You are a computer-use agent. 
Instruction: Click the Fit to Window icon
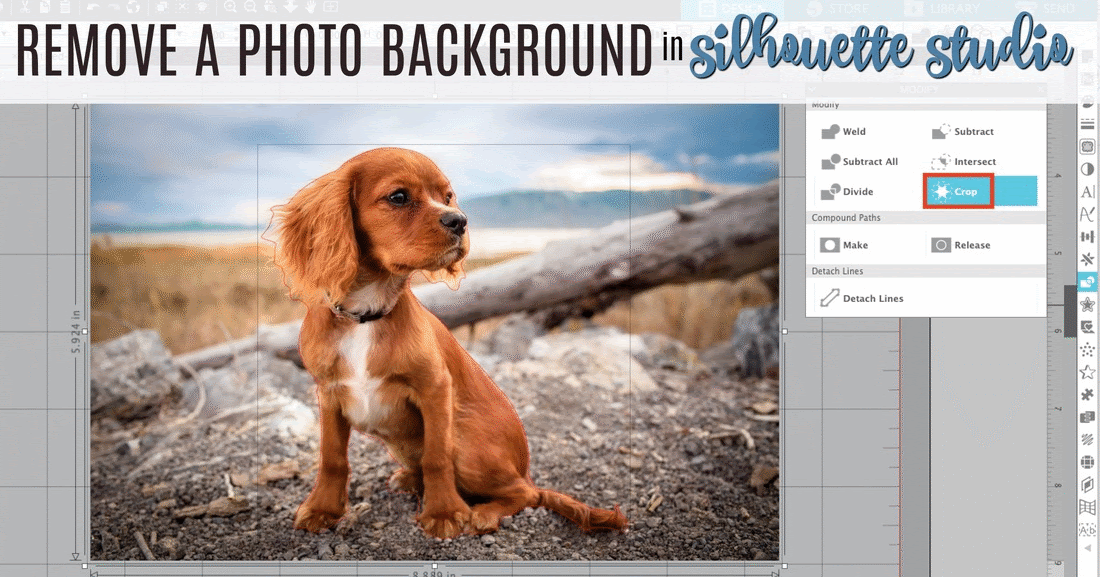click(x=330, y=7)
